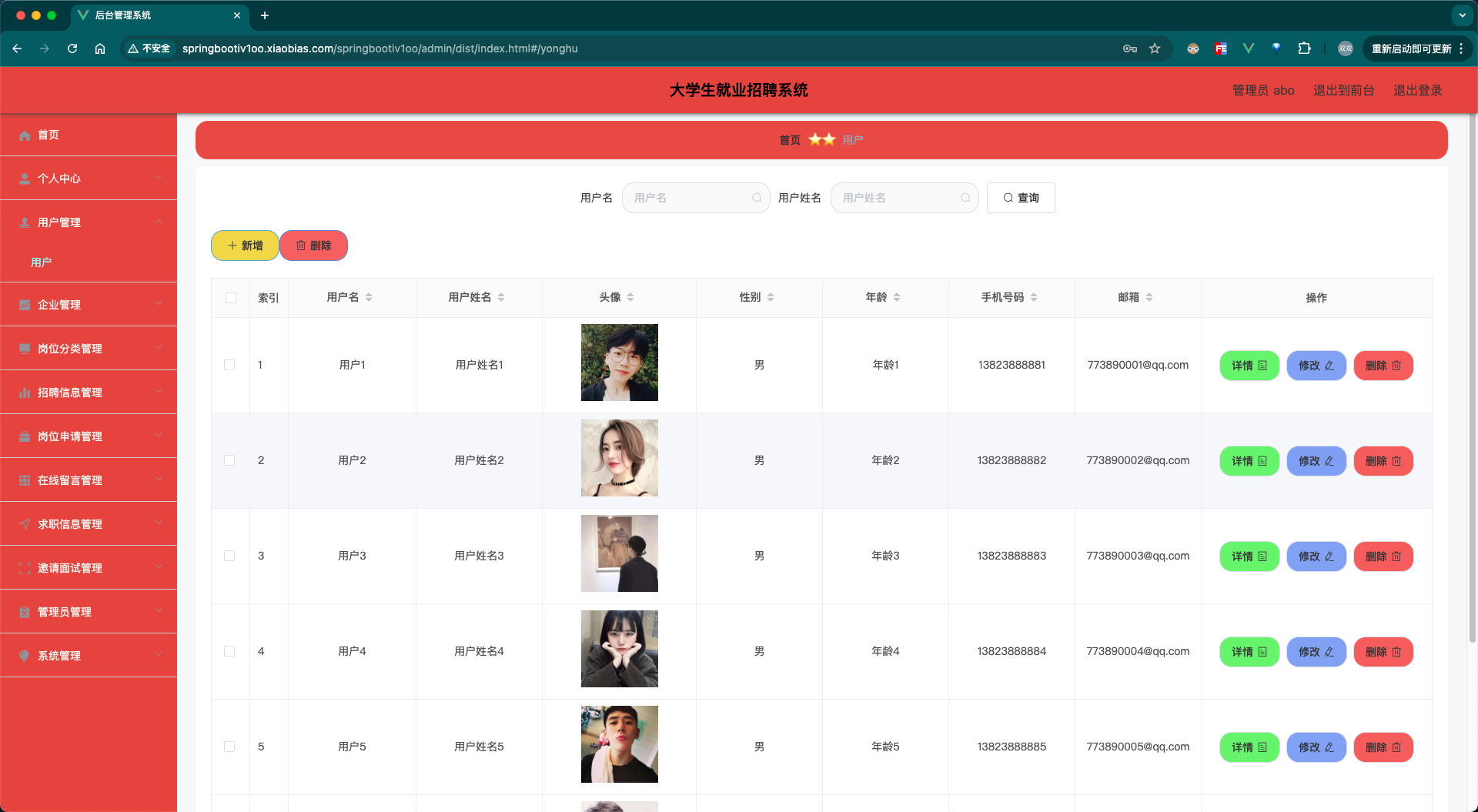
Task: Focus the 用户姓名 search input
Action: [905, 198]
